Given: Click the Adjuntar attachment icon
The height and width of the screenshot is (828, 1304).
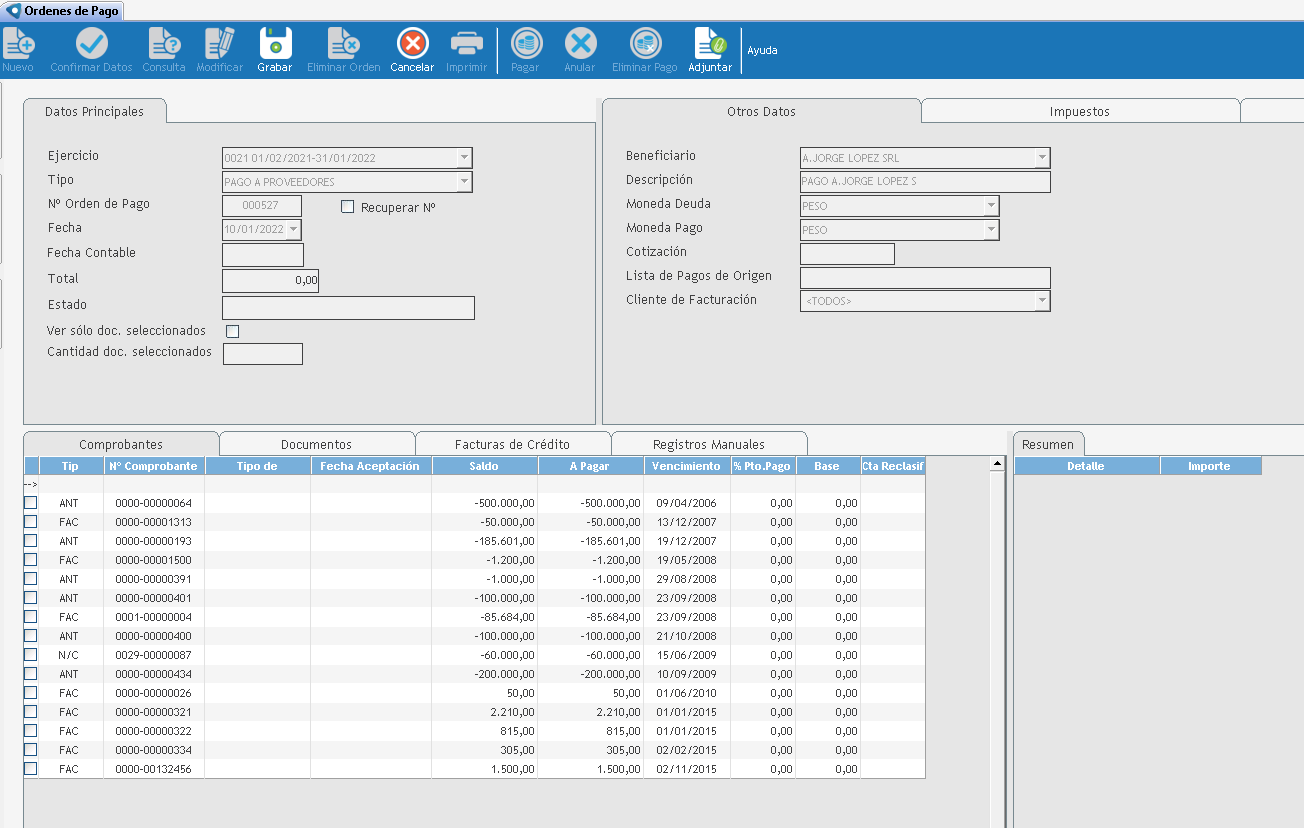Looking at the screenshot, I should coord(709,44).
